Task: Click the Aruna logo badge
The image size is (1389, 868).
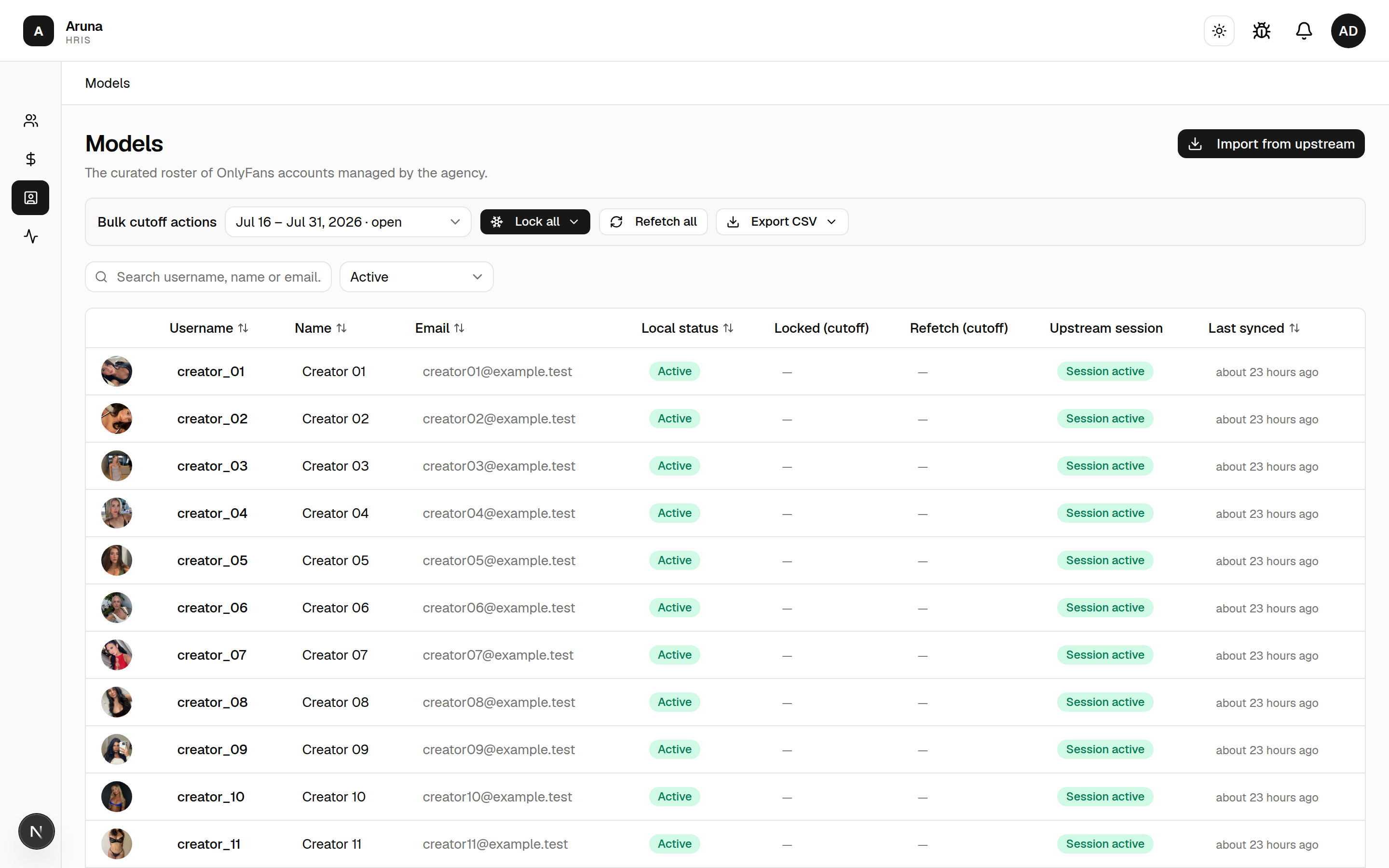Action: [x=39, y=30]
